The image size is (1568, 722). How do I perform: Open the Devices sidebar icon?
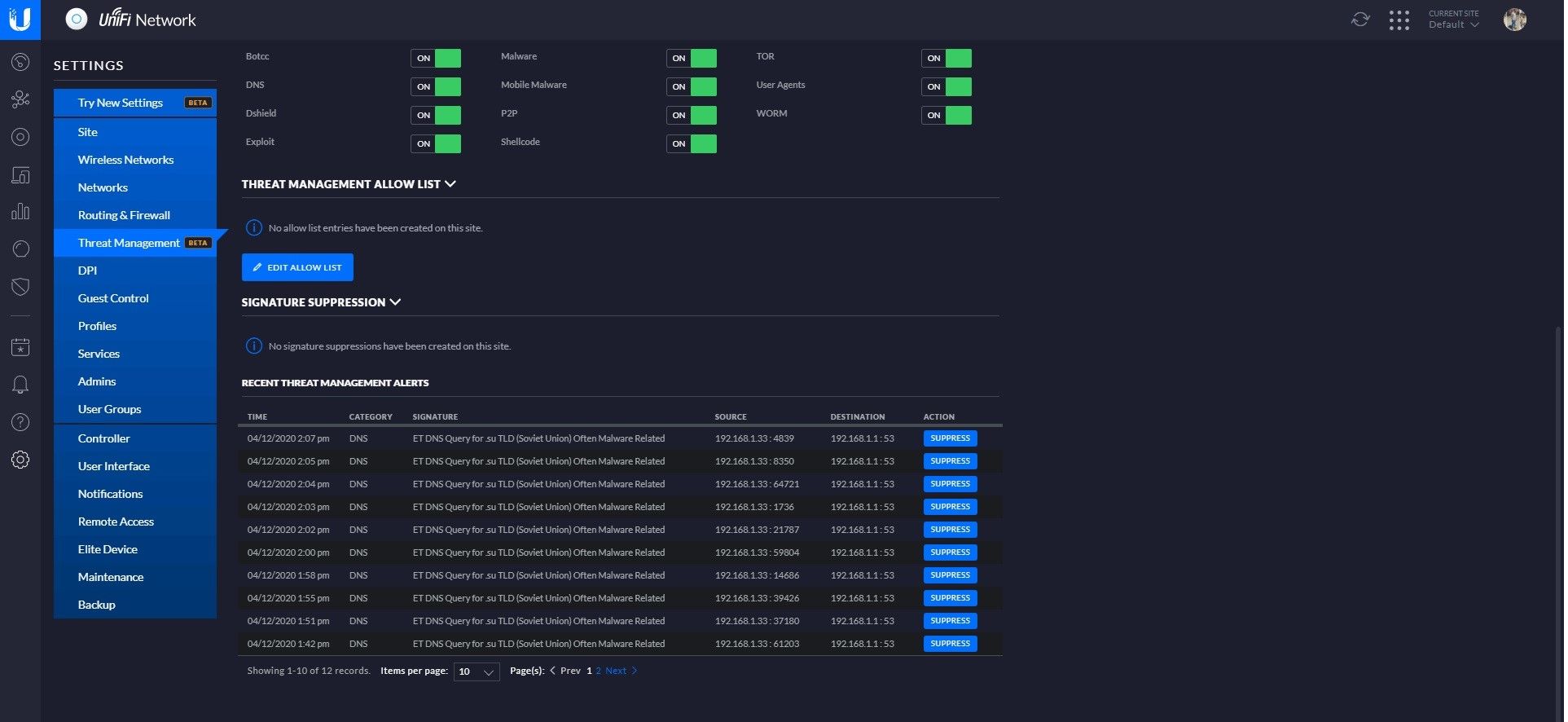coord(20,137)
